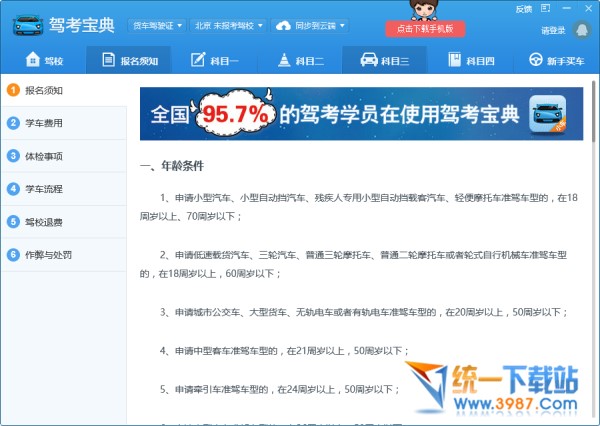Click the line starting 5、申请牵引车
The height and width of the screenshot is (426, 600).
coord(279,390)
